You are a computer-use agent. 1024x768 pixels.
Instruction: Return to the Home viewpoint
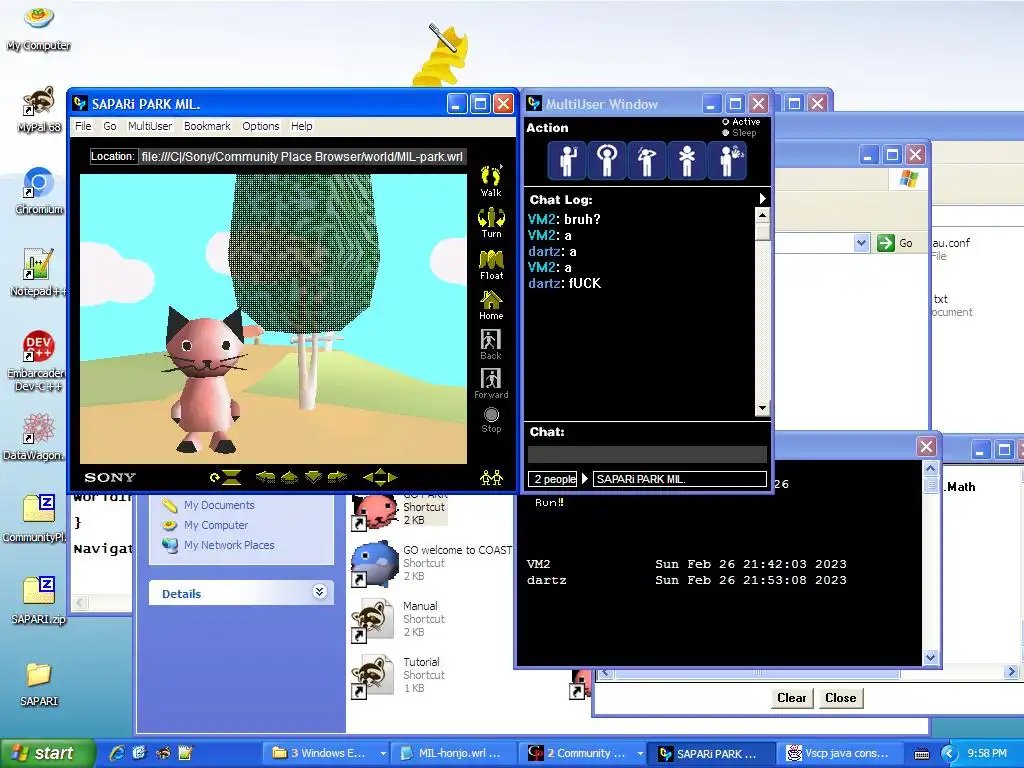pos(491,305)
